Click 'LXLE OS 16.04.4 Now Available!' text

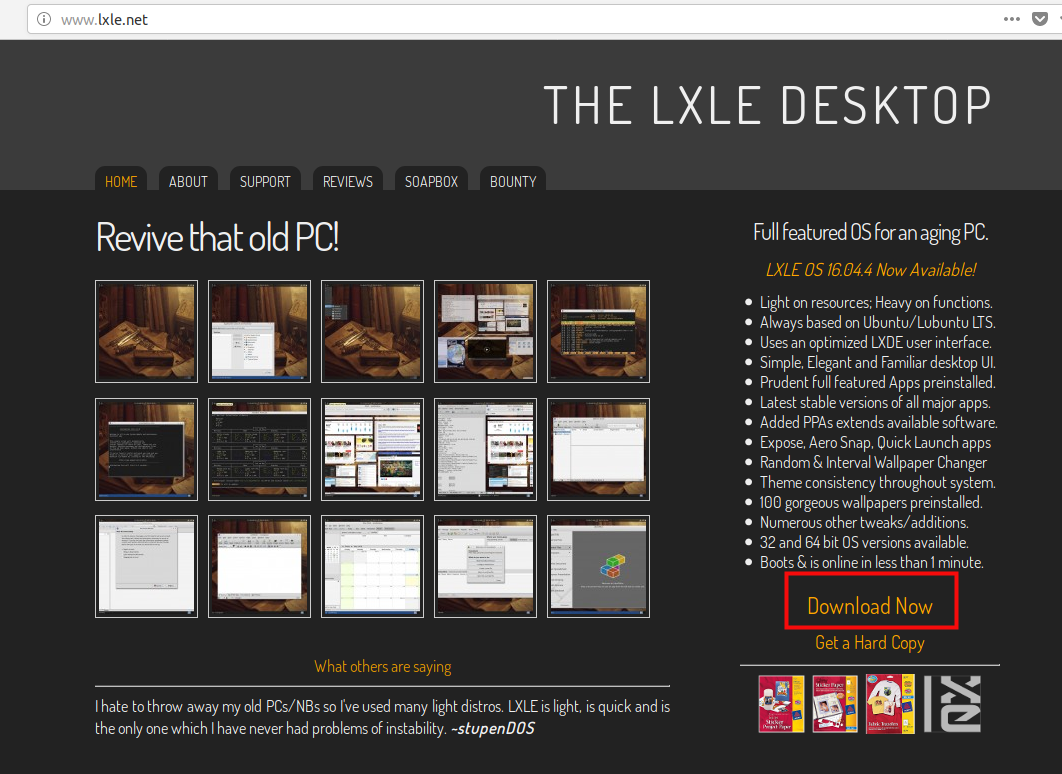coord(870,270)
